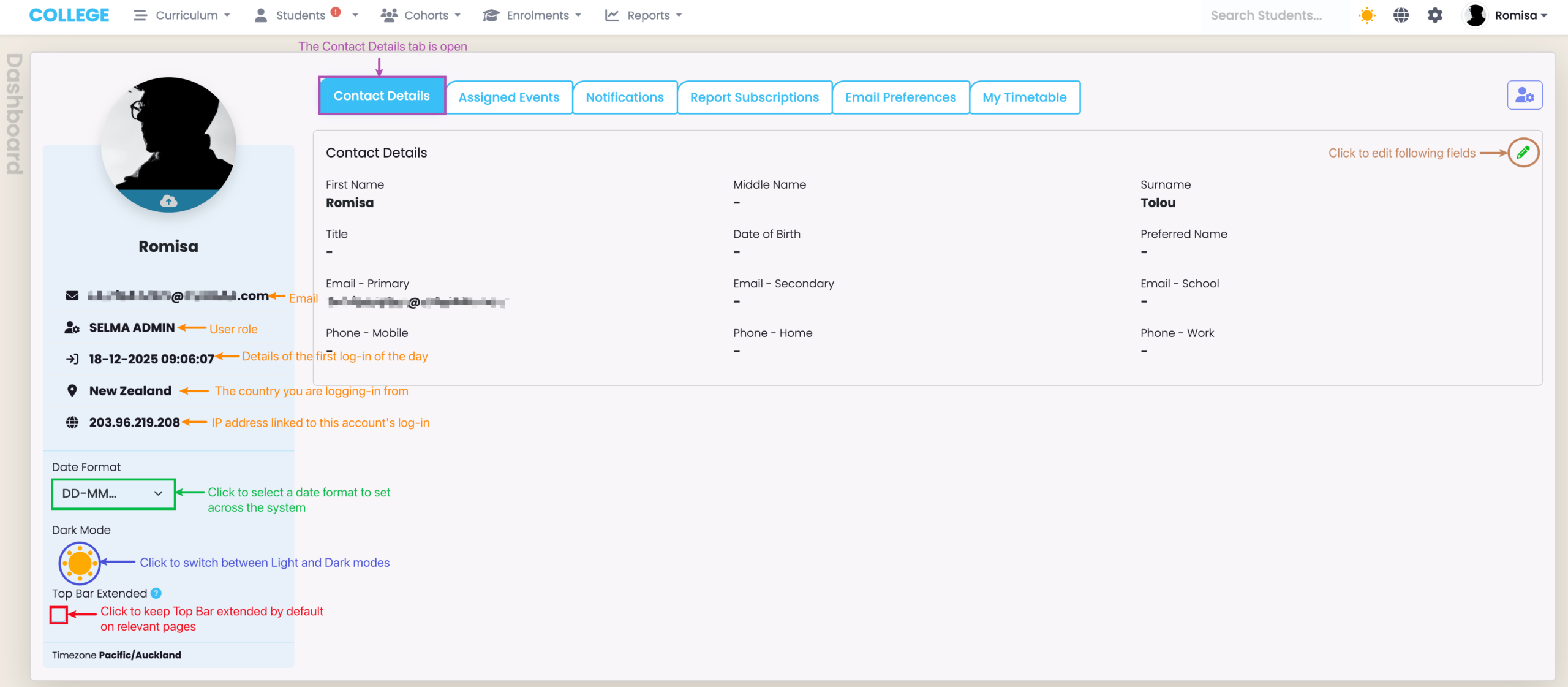Go to the My Timetable tab

click(x=1024, y=97)
